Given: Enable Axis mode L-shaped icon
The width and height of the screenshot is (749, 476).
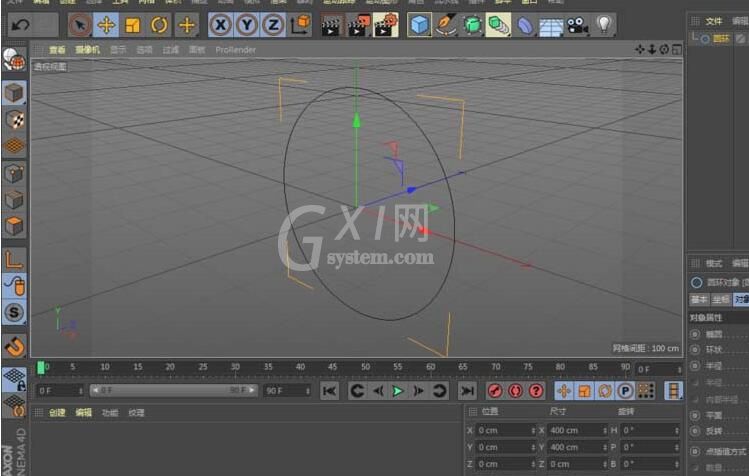Looking at the screenshot, I should (14, 260).
